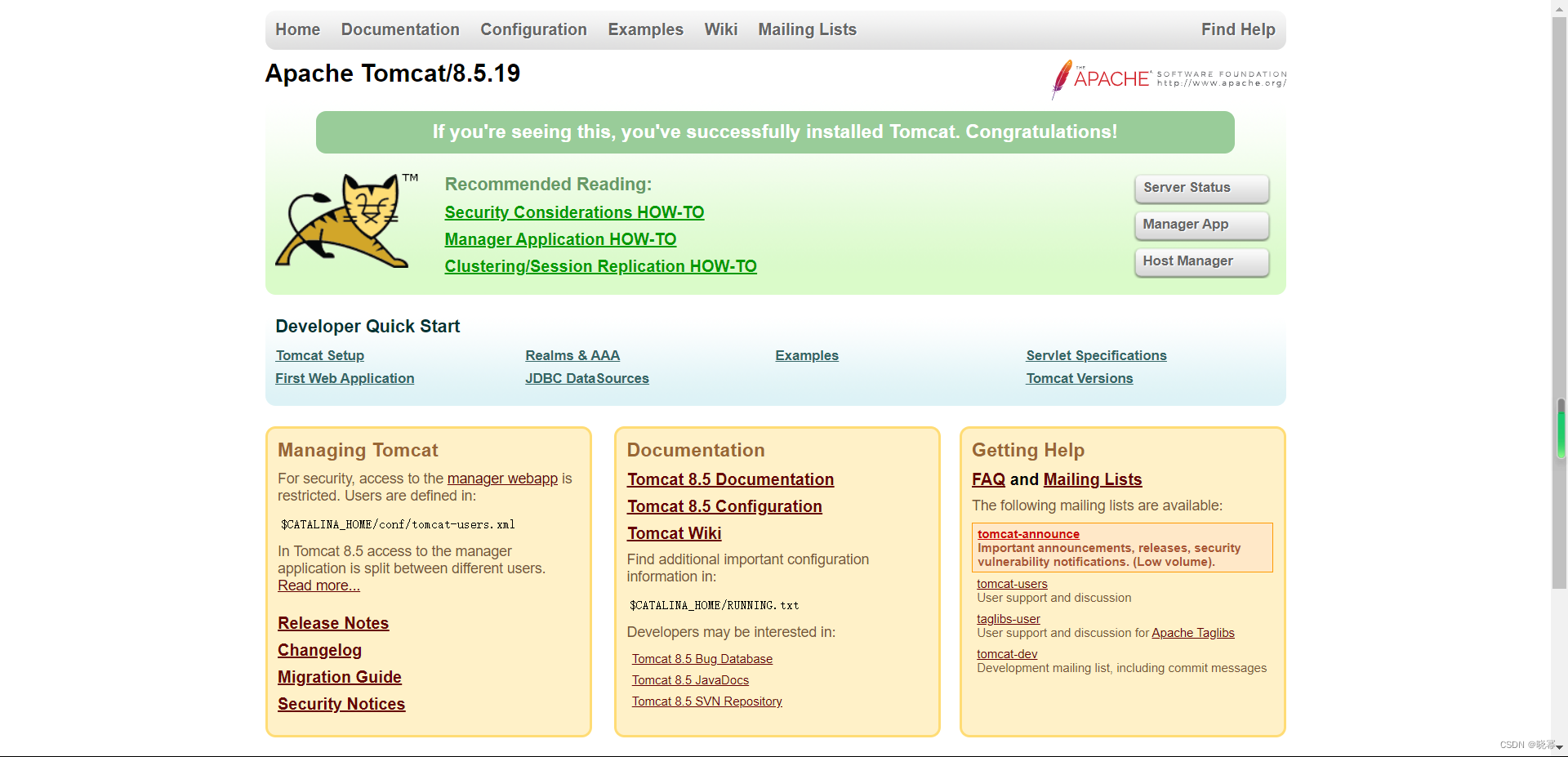Viewport: 1568px width, 757px height.
Task: Open the tomcat-users mailing list link
Action: click(x=1012, y=584)
